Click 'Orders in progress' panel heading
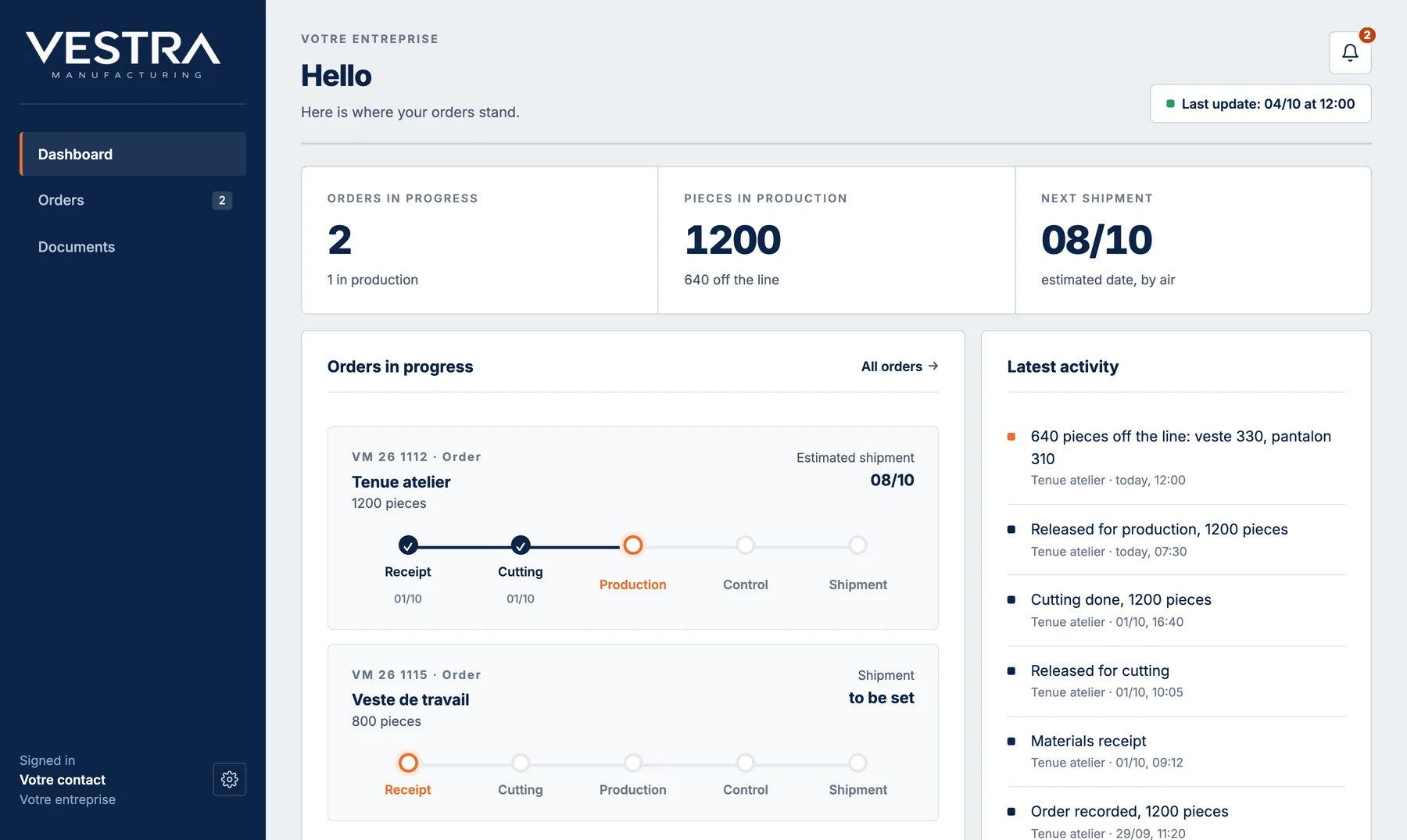The image size is (1407, 840). click(400, 366)
